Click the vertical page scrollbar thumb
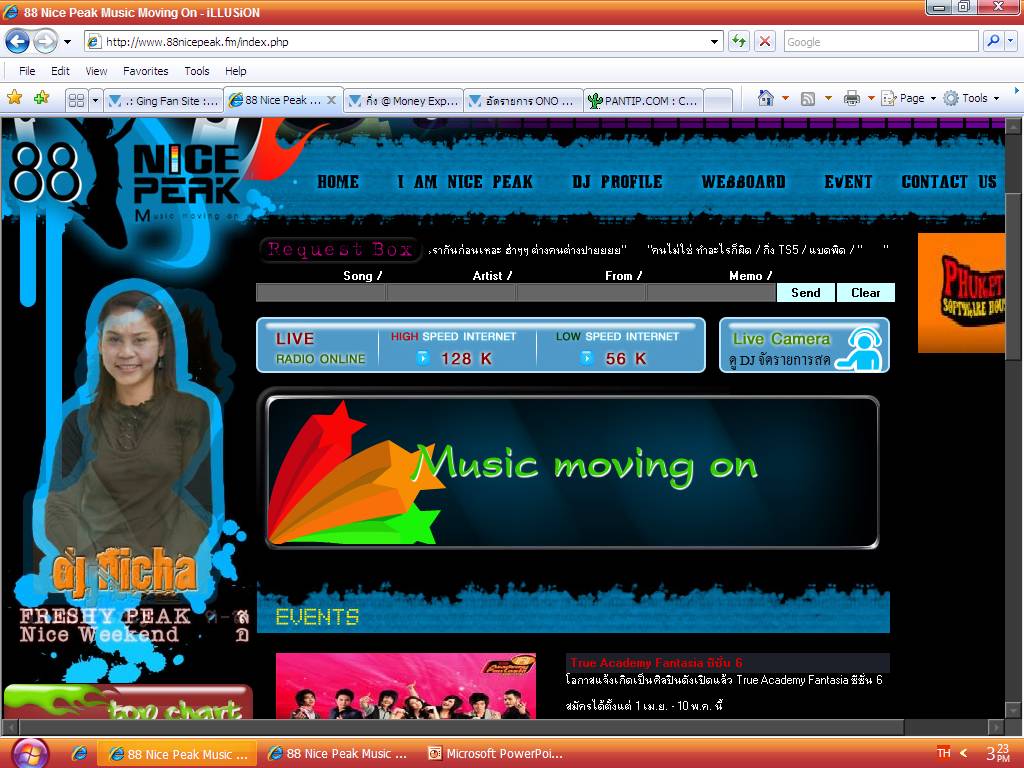Screen dimensions: 1024x768 (1013, 276)
